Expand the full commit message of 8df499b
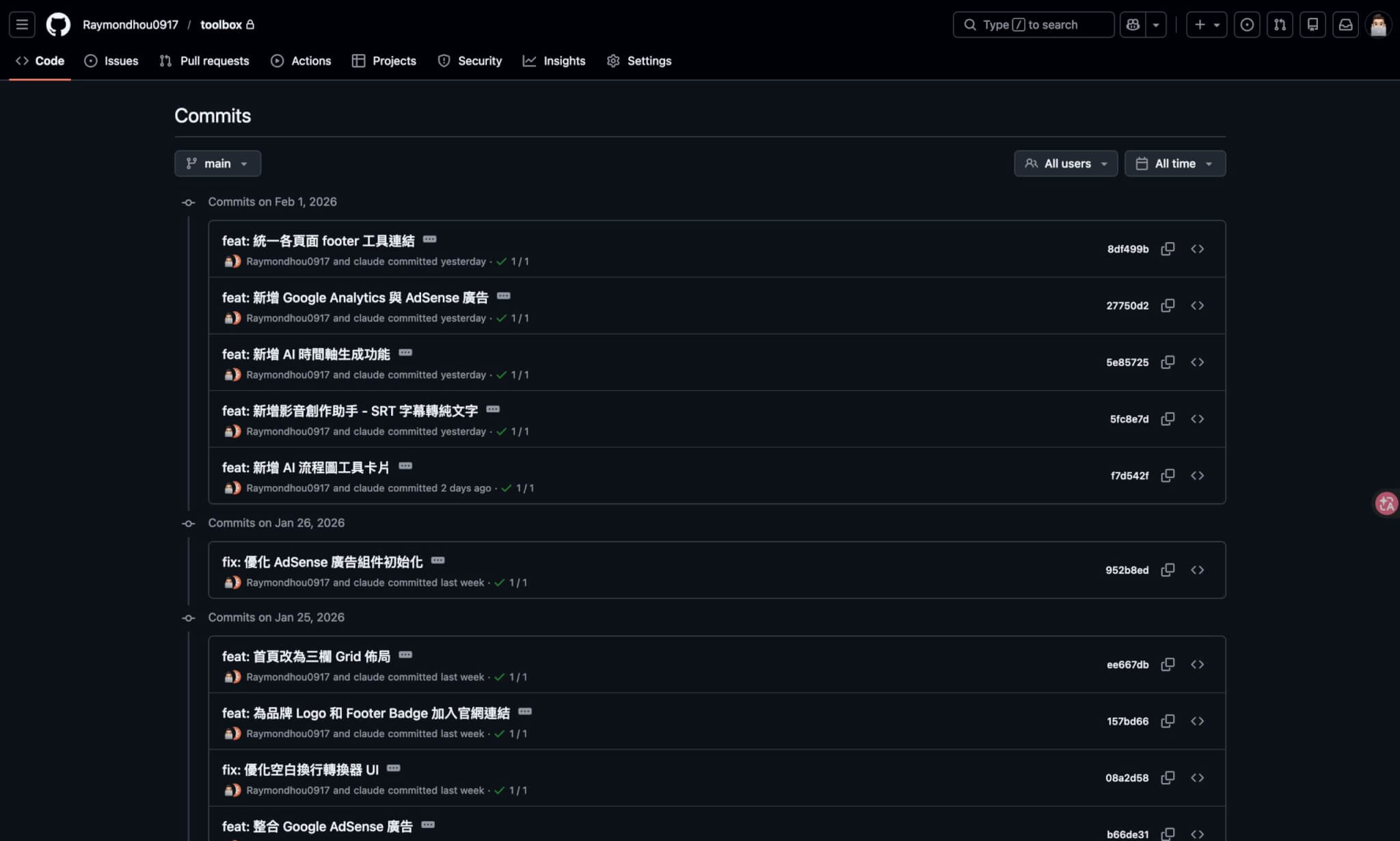 click(x=430, y=239)
